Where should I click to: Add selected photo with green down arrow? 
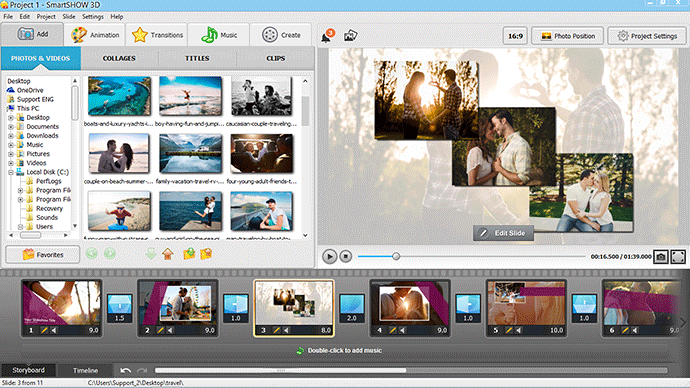click(150, 253)
